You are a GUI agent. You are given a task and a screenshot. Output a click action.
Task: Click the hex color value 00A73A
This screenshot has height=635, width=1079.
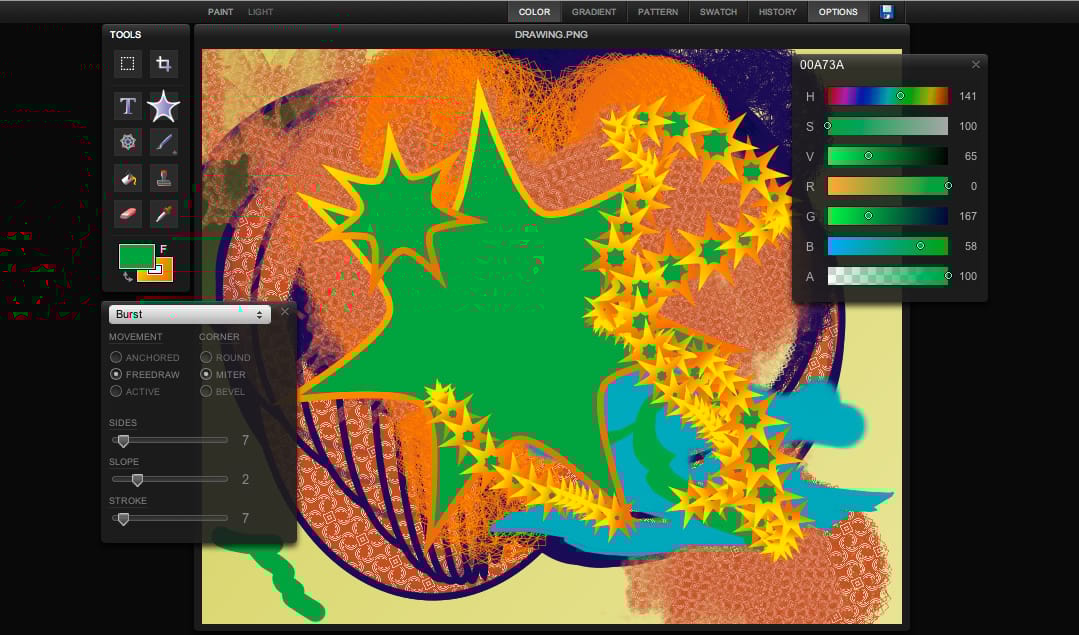click(822, 65)
